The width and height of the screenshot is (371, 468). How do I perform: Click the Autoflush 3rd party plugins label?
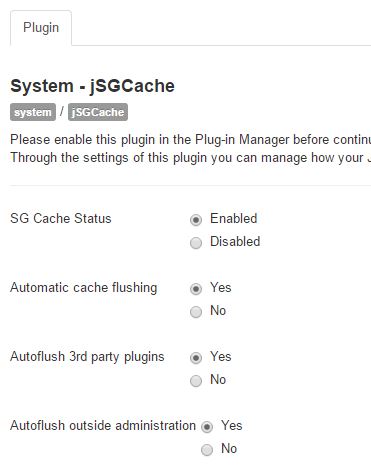point(87,357)
